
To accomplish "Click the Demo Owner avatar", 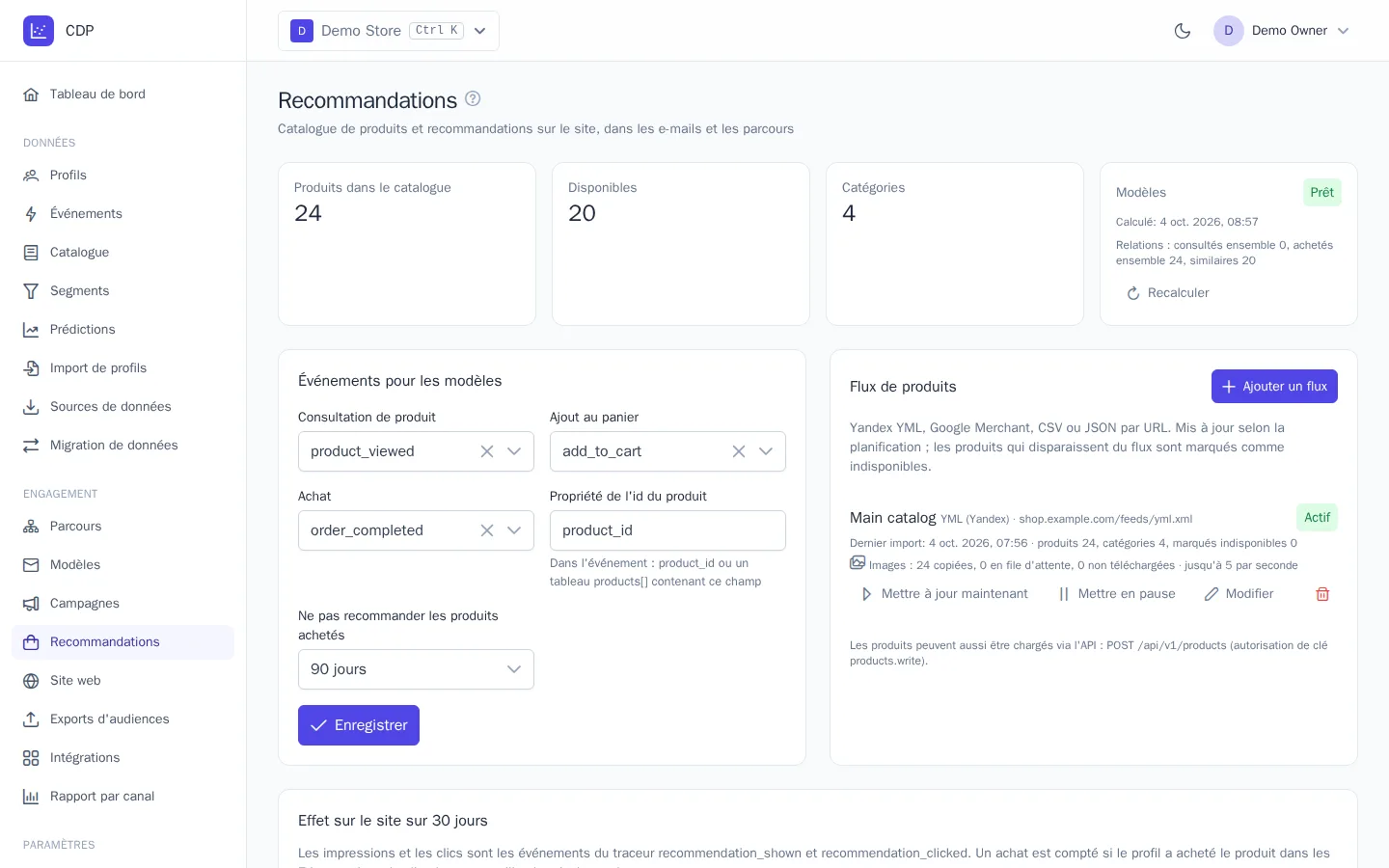I will pos(1229,31).
